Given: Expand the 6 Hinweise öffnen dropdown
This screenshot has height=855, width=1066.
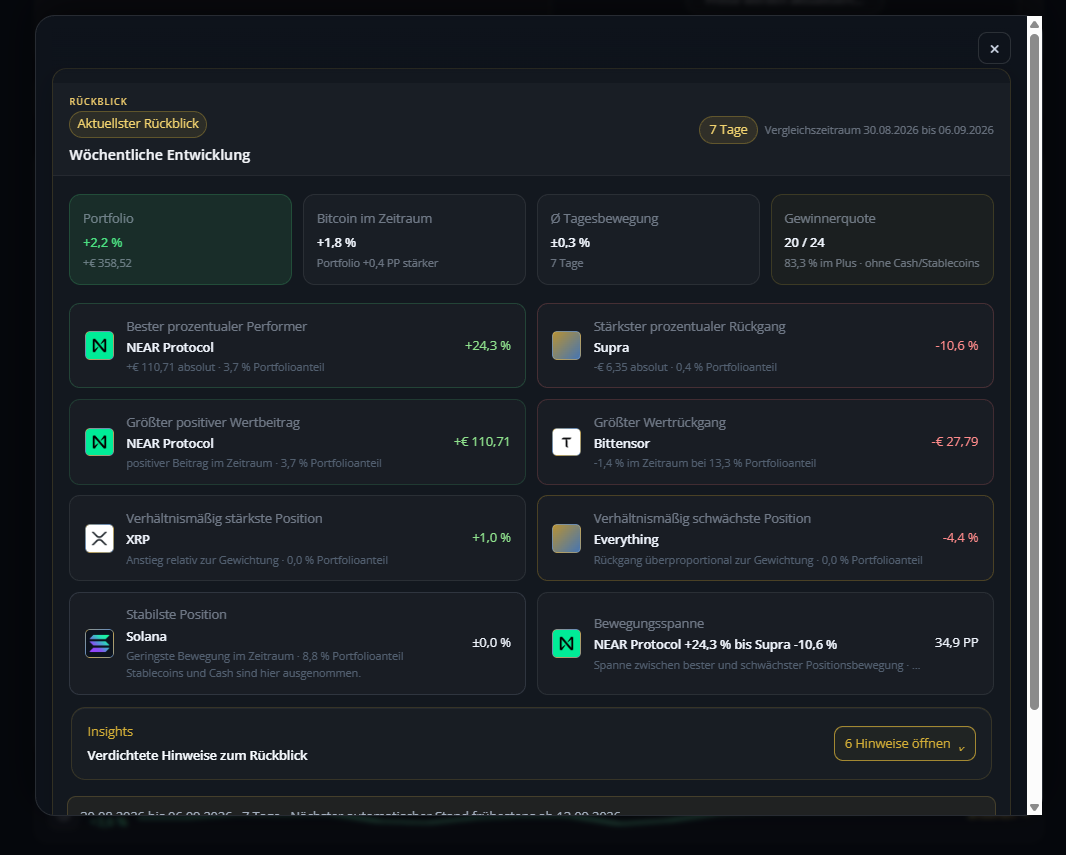Looking at the screenshot, I should [x=904, y=744].
